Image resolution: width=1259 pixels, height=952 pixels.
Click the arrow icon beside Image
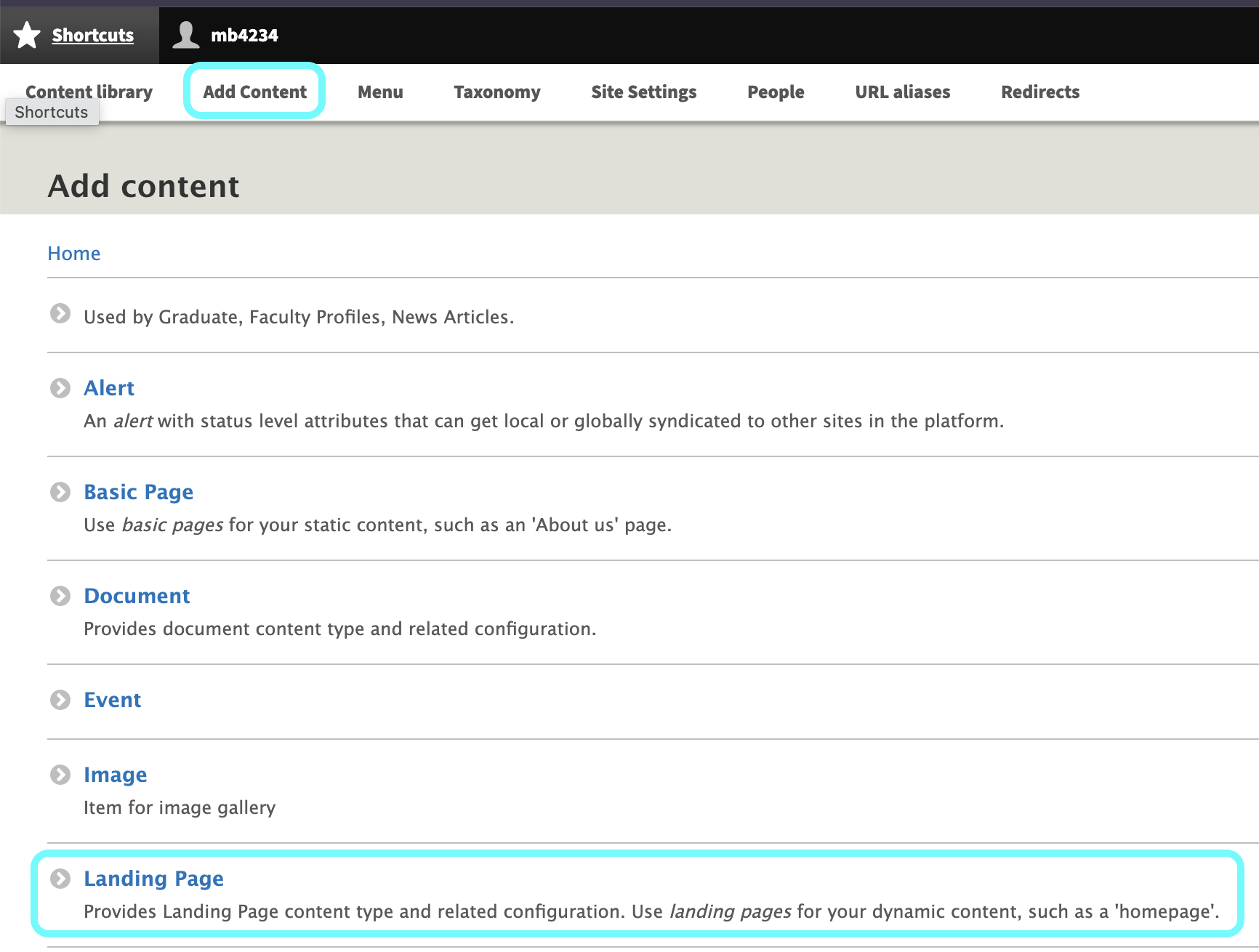60,775
